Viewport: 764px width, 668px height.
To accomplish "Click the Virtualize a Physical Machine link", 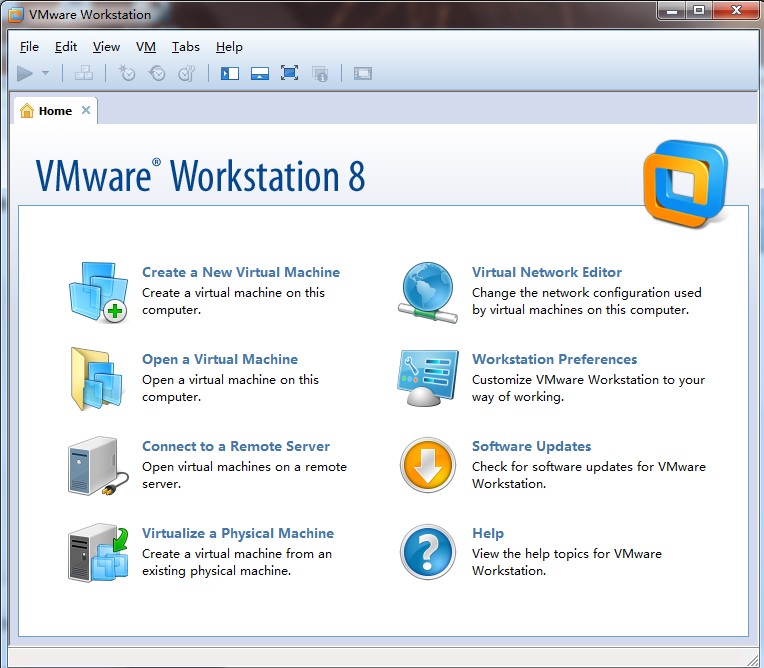I will [x=238, y=533].
